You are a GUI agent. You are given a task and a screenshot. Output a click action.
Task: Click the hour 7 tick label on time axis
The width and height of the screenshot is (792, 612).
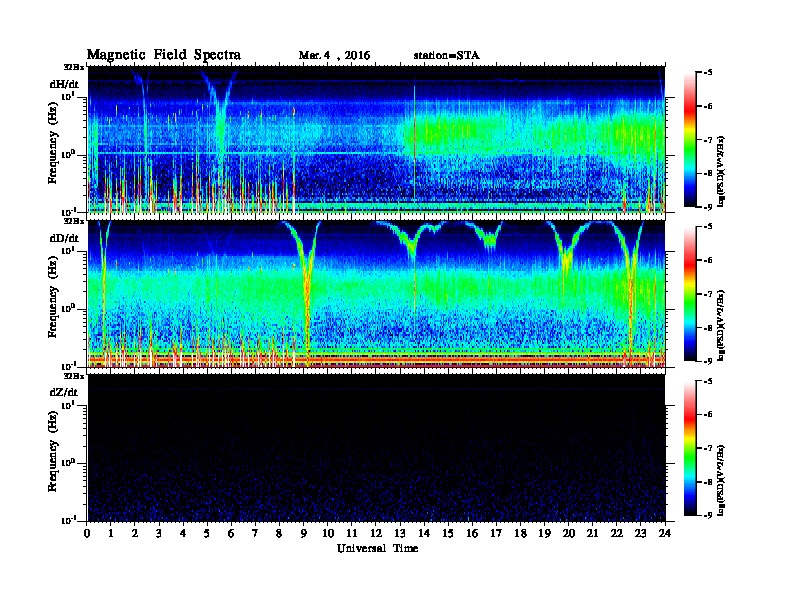(x=255, y=533)
